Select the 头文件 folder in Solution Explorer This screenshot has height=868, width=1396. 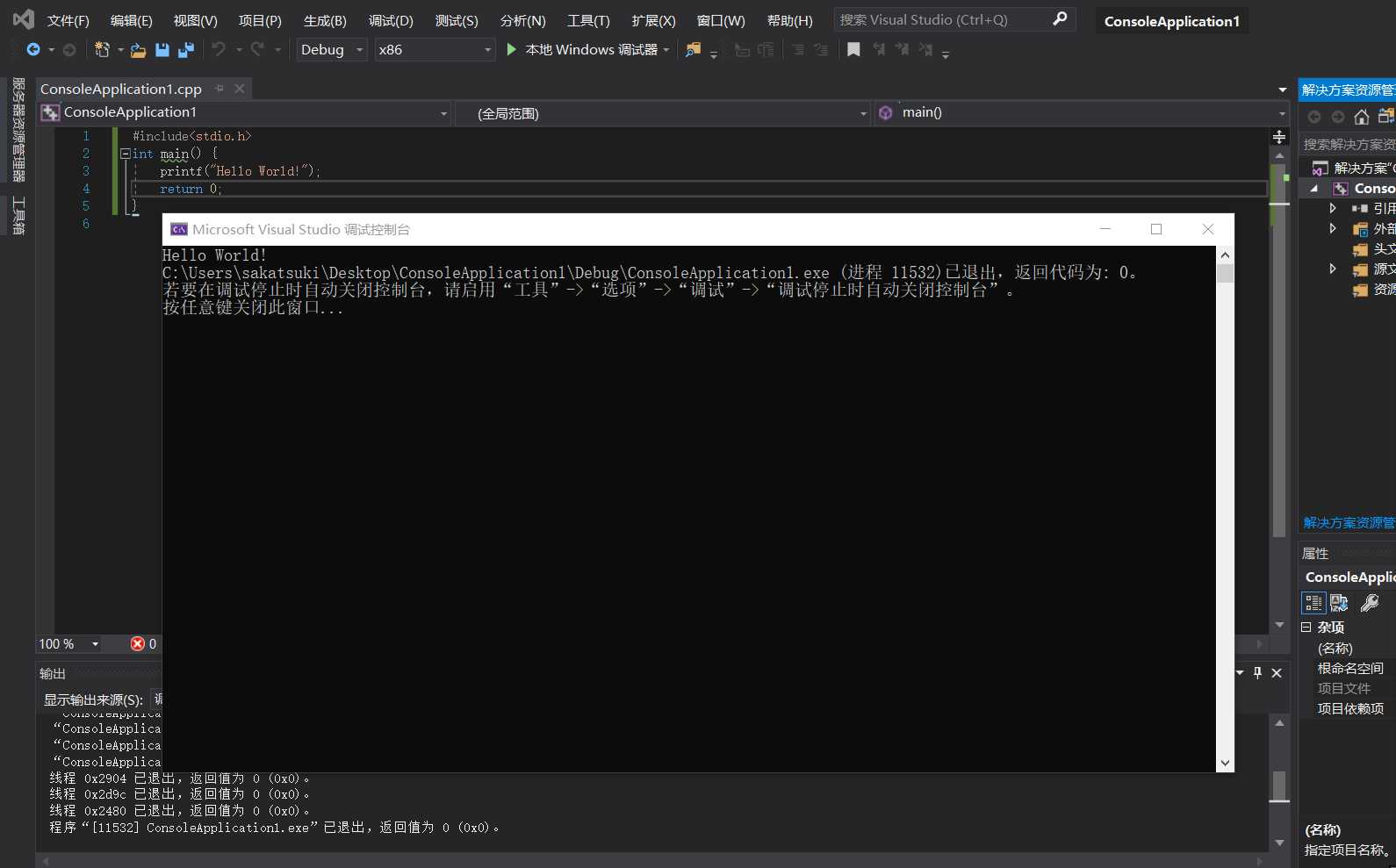1374,248
